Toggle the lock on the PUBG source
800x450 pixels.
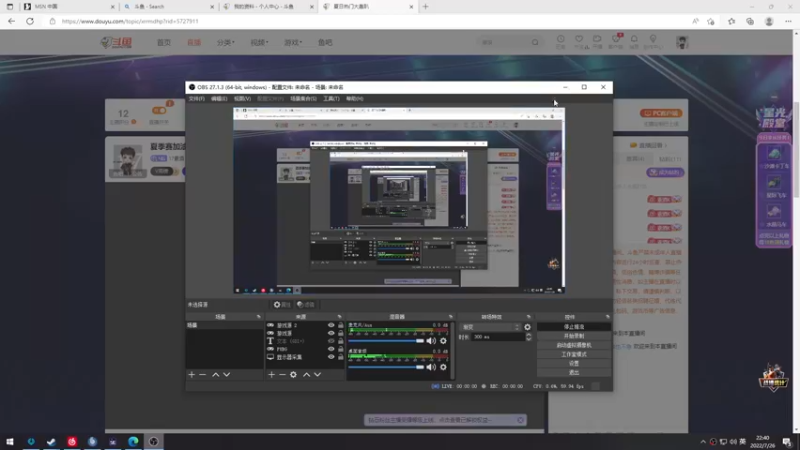tap(341, 349)
